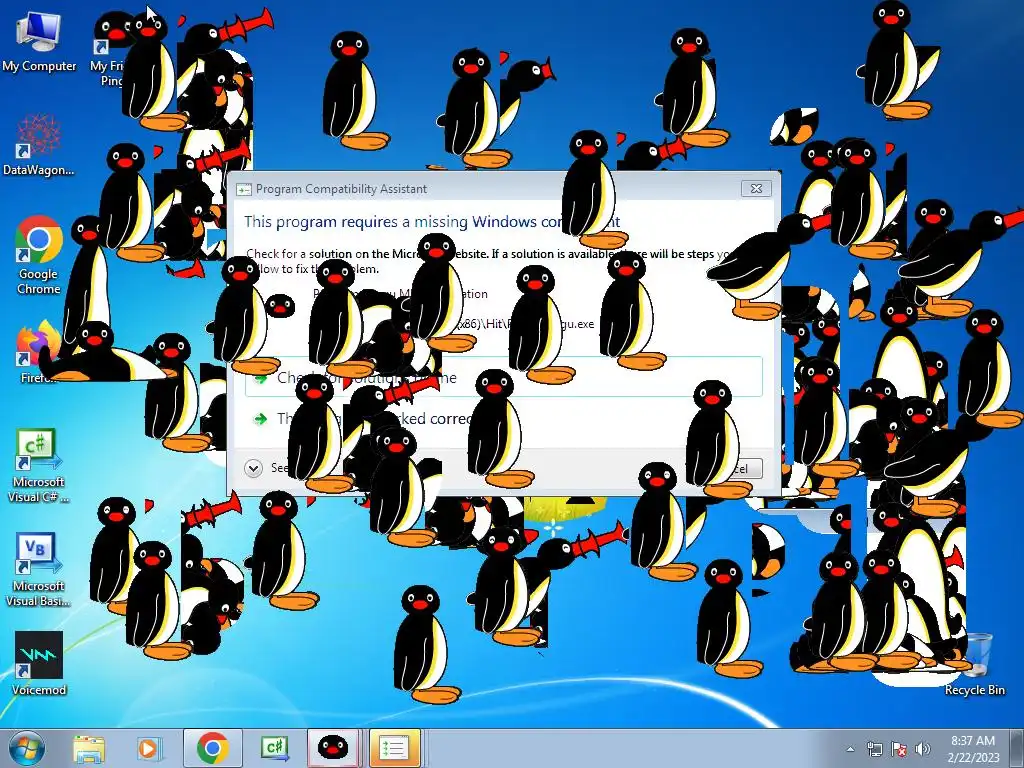Launch the Firefox desktop shortcut

click(x=39, y=353)
